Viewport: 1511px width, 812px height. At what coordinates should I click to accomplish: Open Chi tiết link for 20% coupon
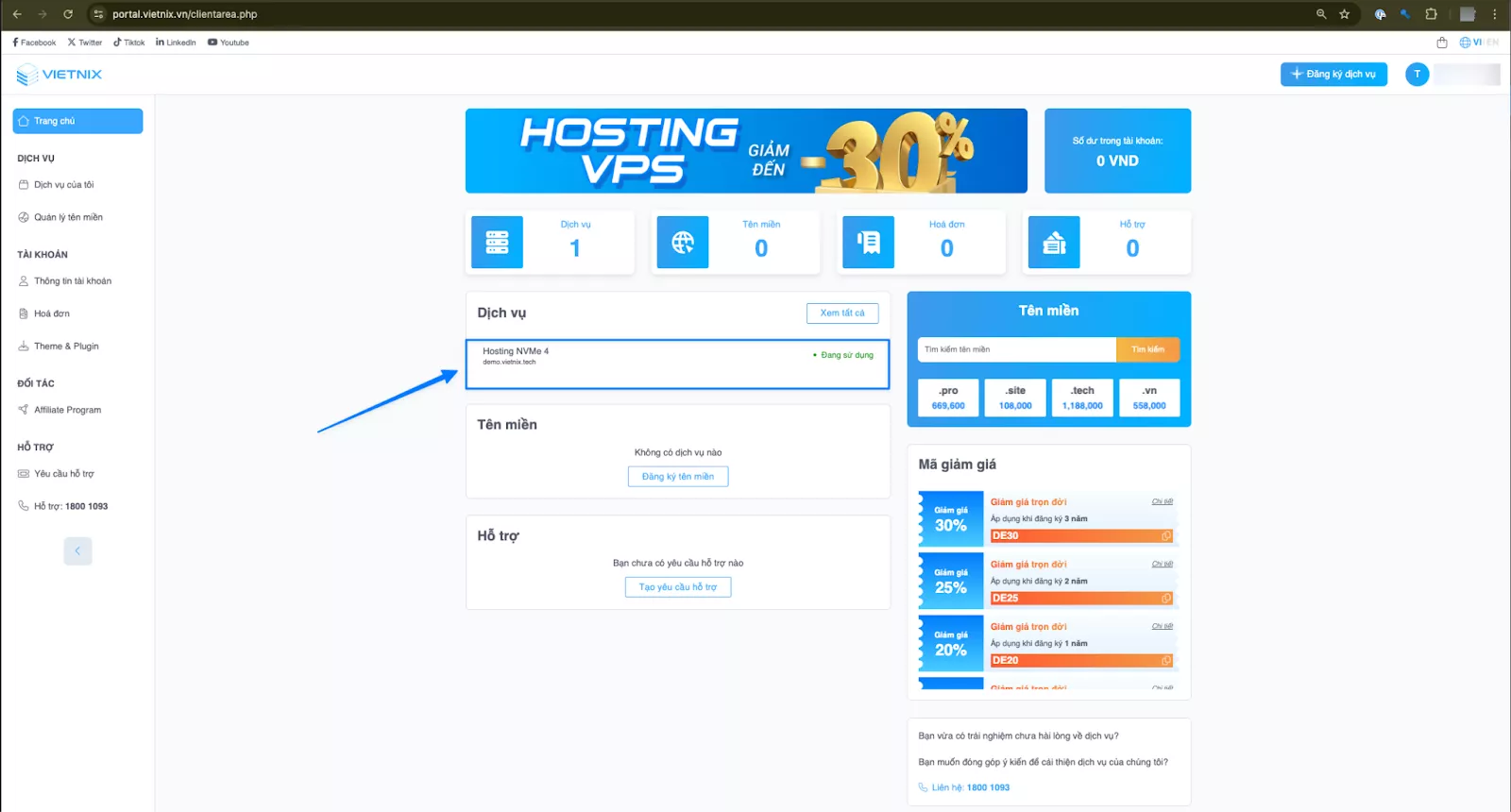click(x=1163, y=626)
